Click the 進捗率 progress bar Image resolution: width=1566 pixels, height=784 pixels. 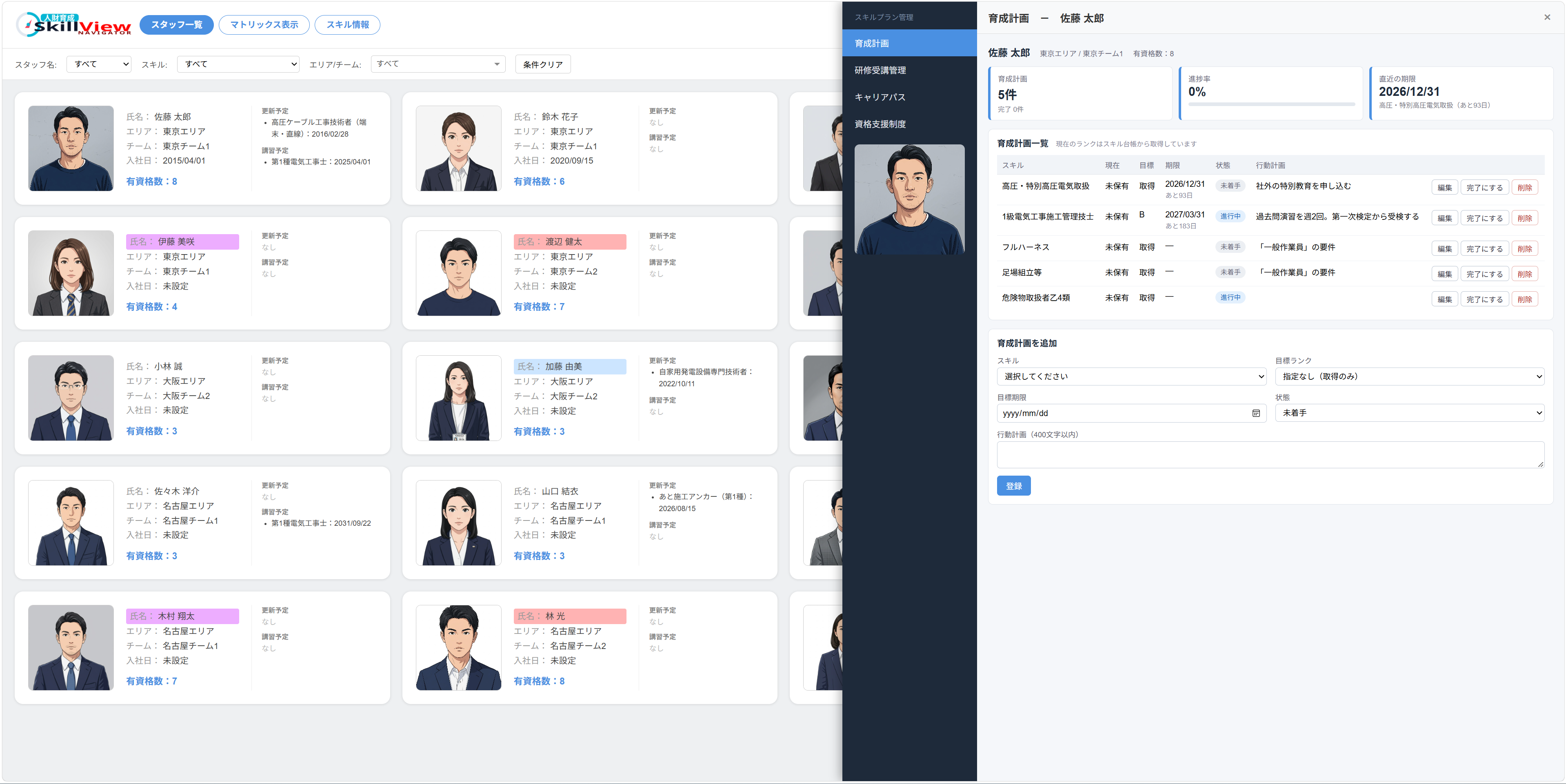click(1271, 104)
